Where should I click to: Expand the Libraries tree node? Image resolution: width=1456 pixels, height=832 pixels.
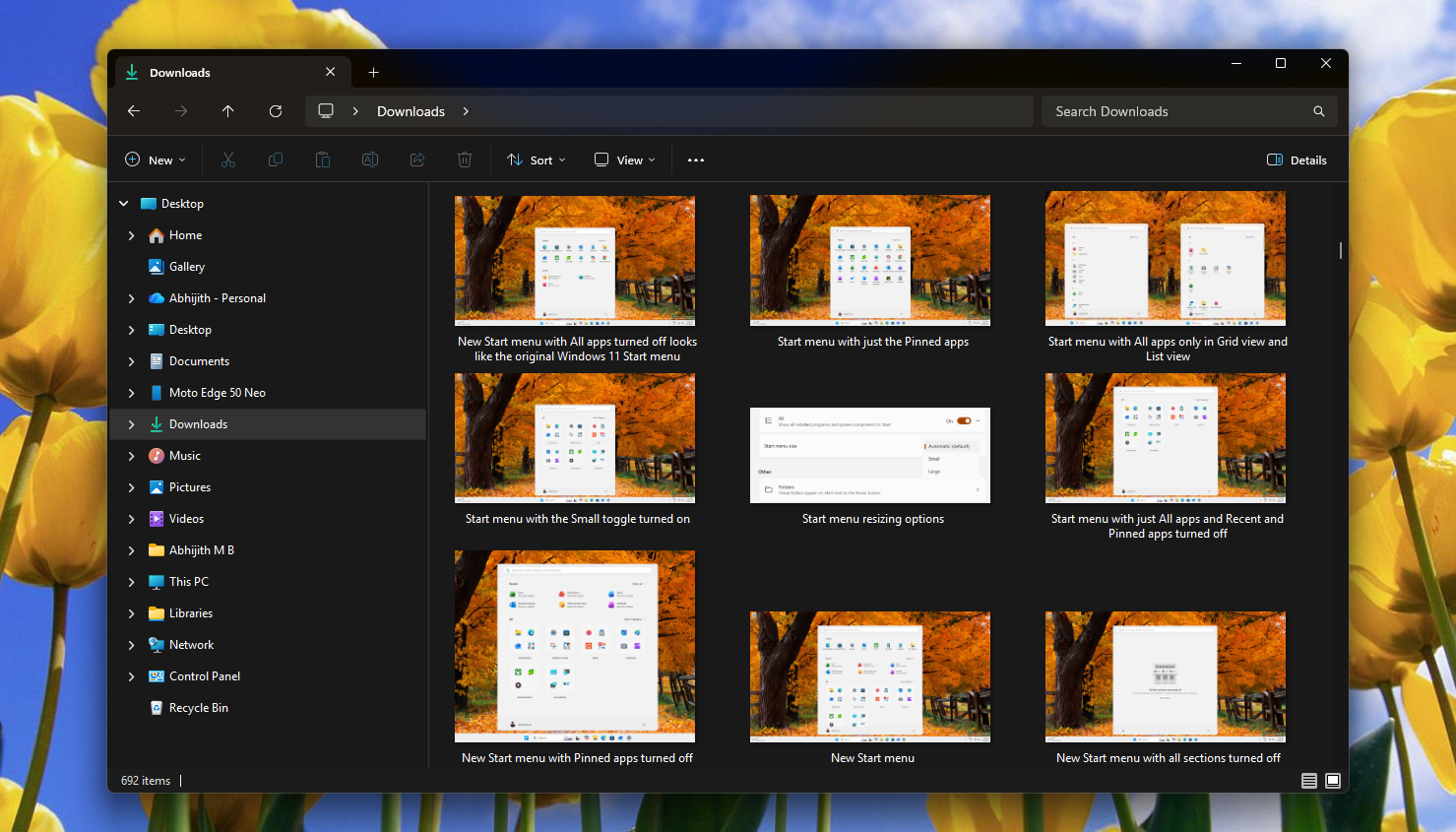(x=131, y=613)
